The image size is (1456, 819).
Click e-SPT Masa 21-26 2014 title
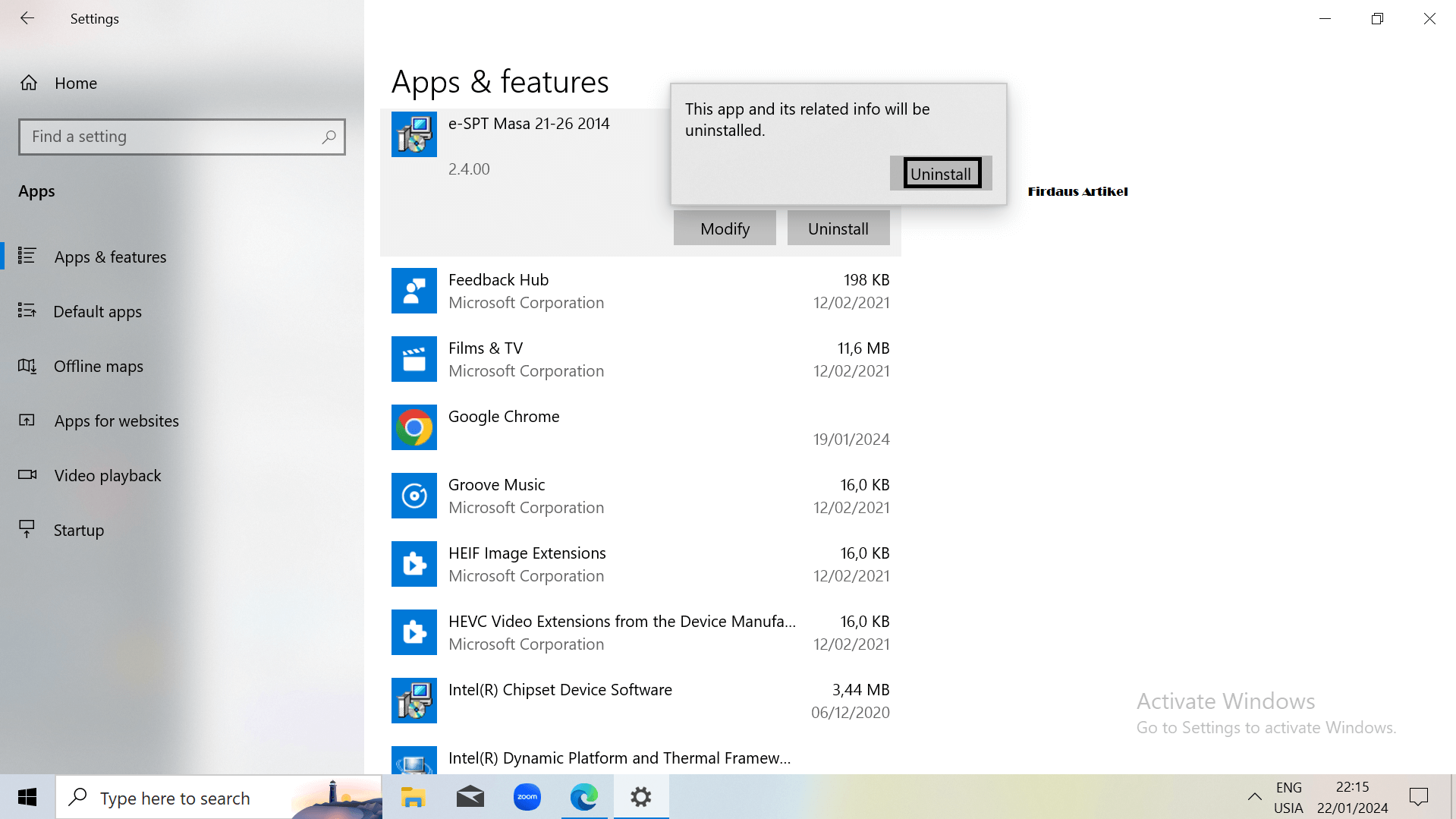[529, 123]
